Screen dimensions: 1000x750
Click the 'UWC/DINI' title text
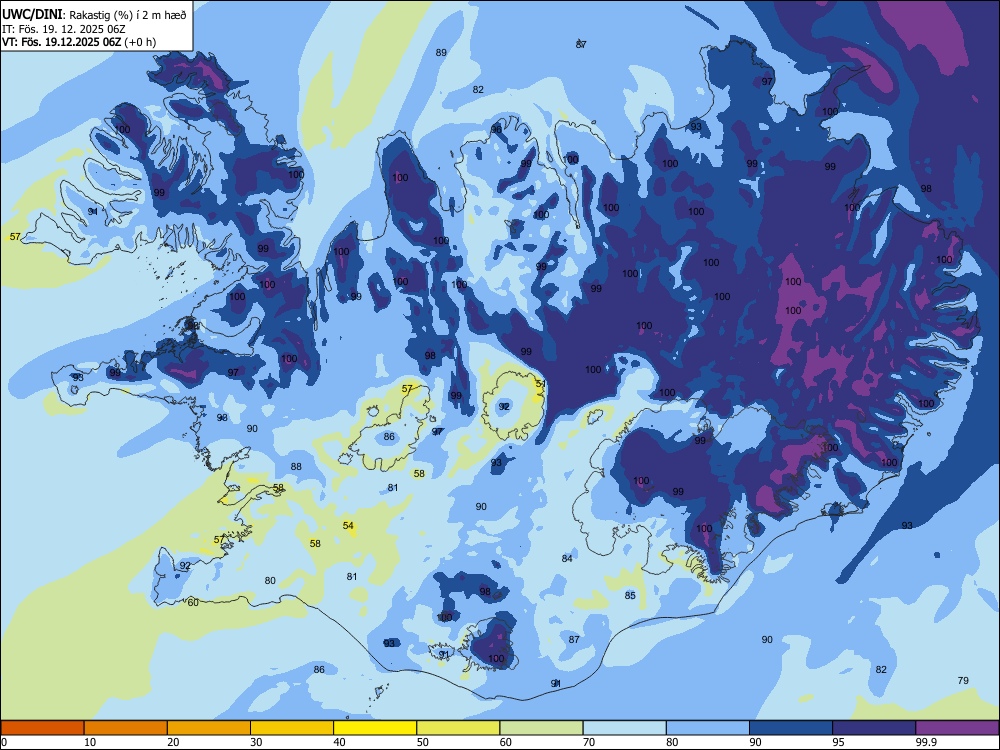[x=32, y=14]
